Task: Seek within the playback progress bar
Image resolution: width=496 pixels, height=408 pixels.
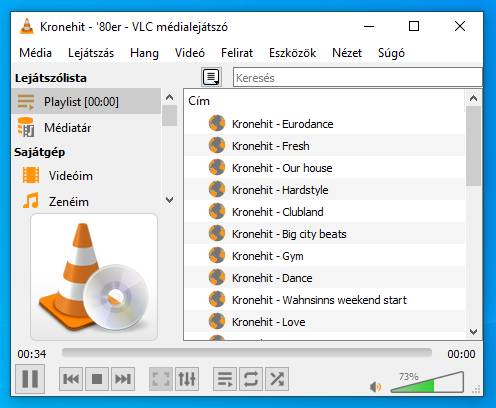Action: [x=247, y=353]
